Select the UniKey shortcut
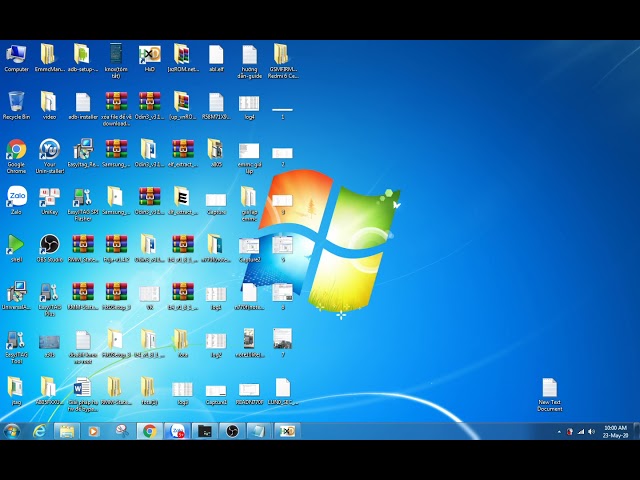Image resolution: width=640 pixels, height=480 pixels. pos(49,200)
